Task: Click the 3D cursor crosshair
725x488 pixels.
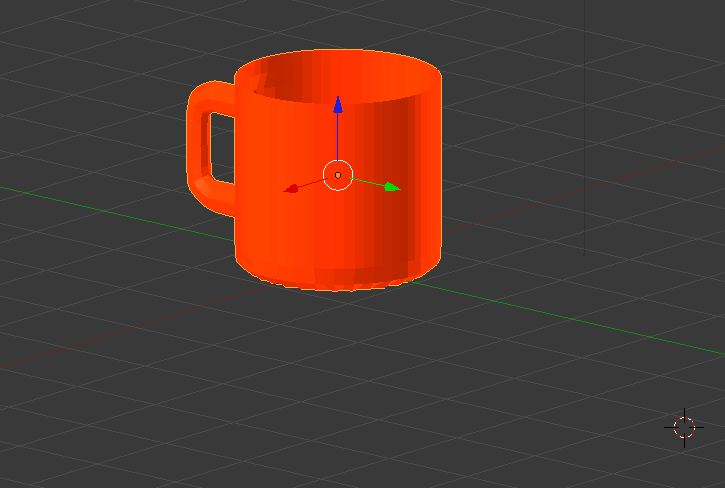Action: 684,427
